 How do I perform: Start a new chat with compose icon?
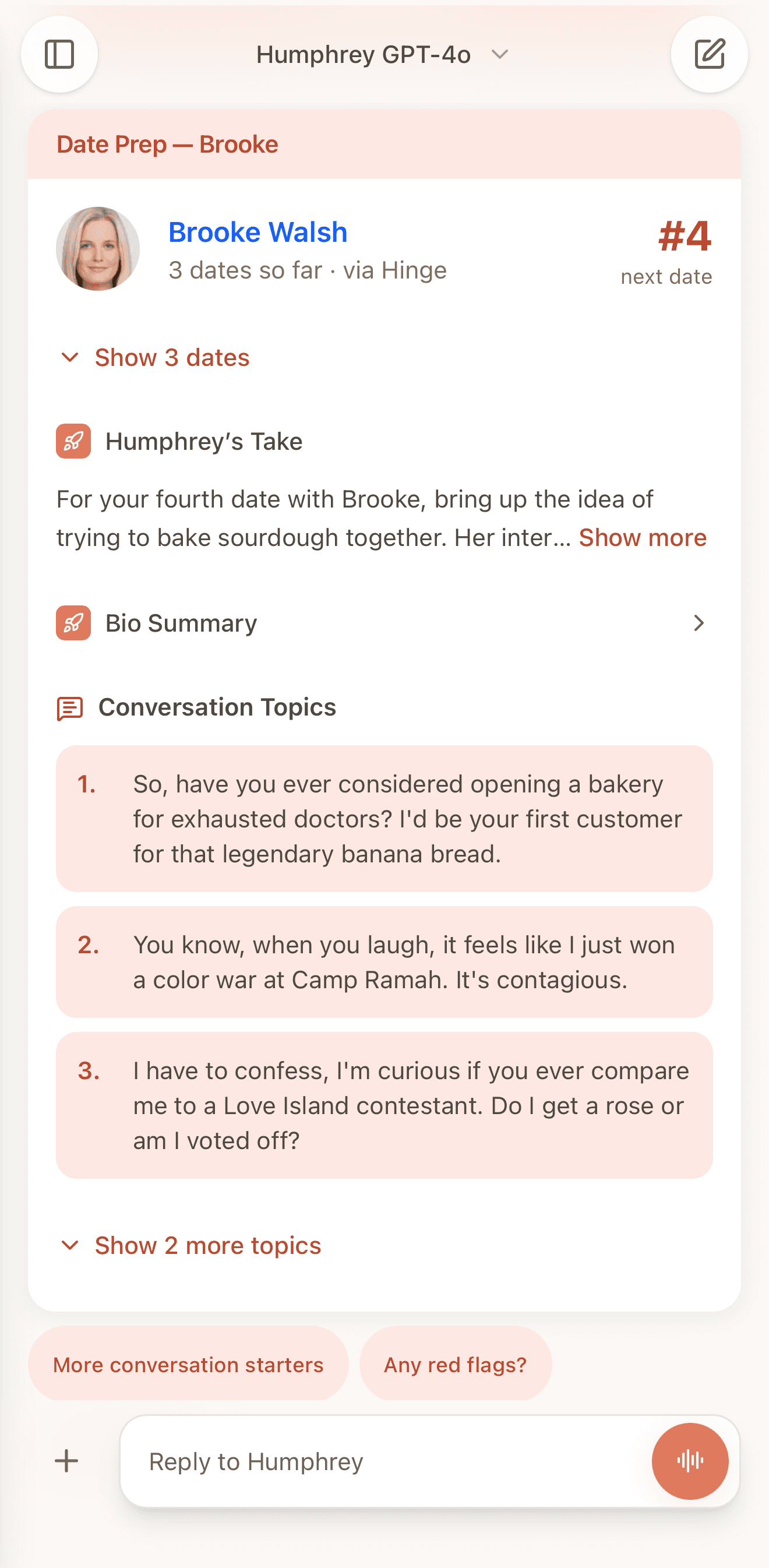tap(710, 55)
